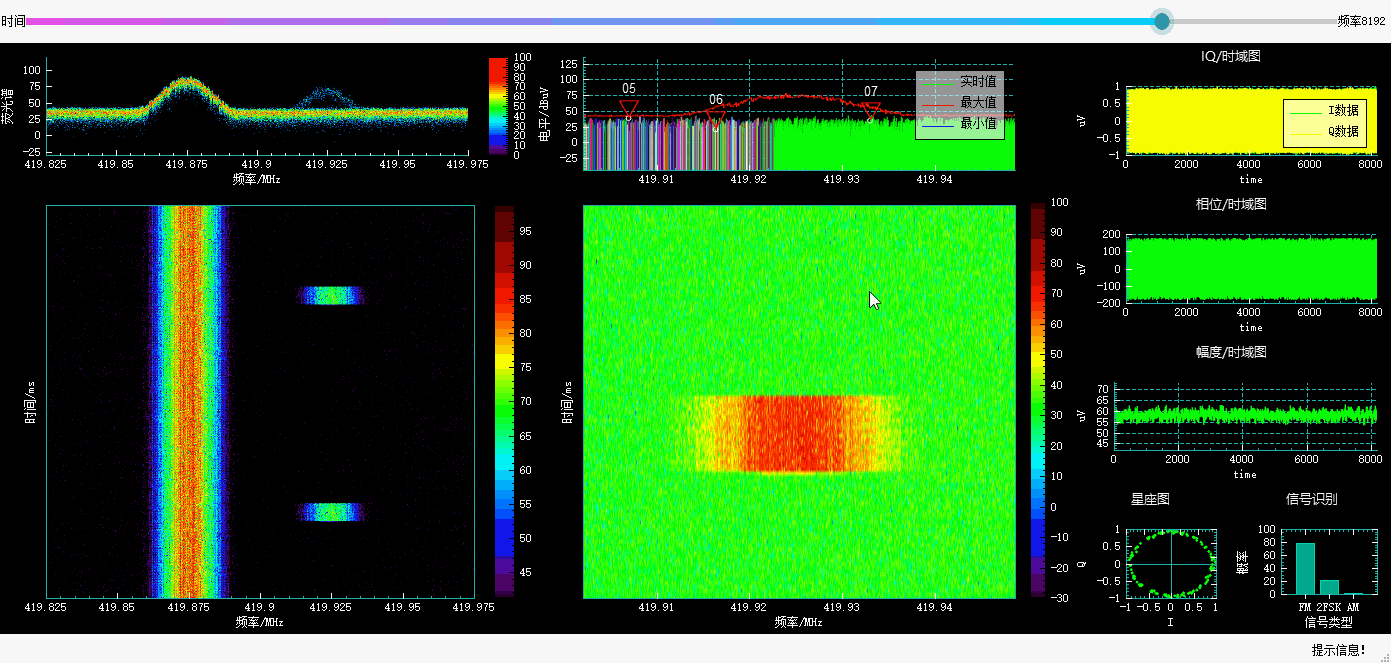Click the lower 419.925 burst in left waterfall
The height and width of the screenshot is (663, 1391).
[x=330, y=512]
